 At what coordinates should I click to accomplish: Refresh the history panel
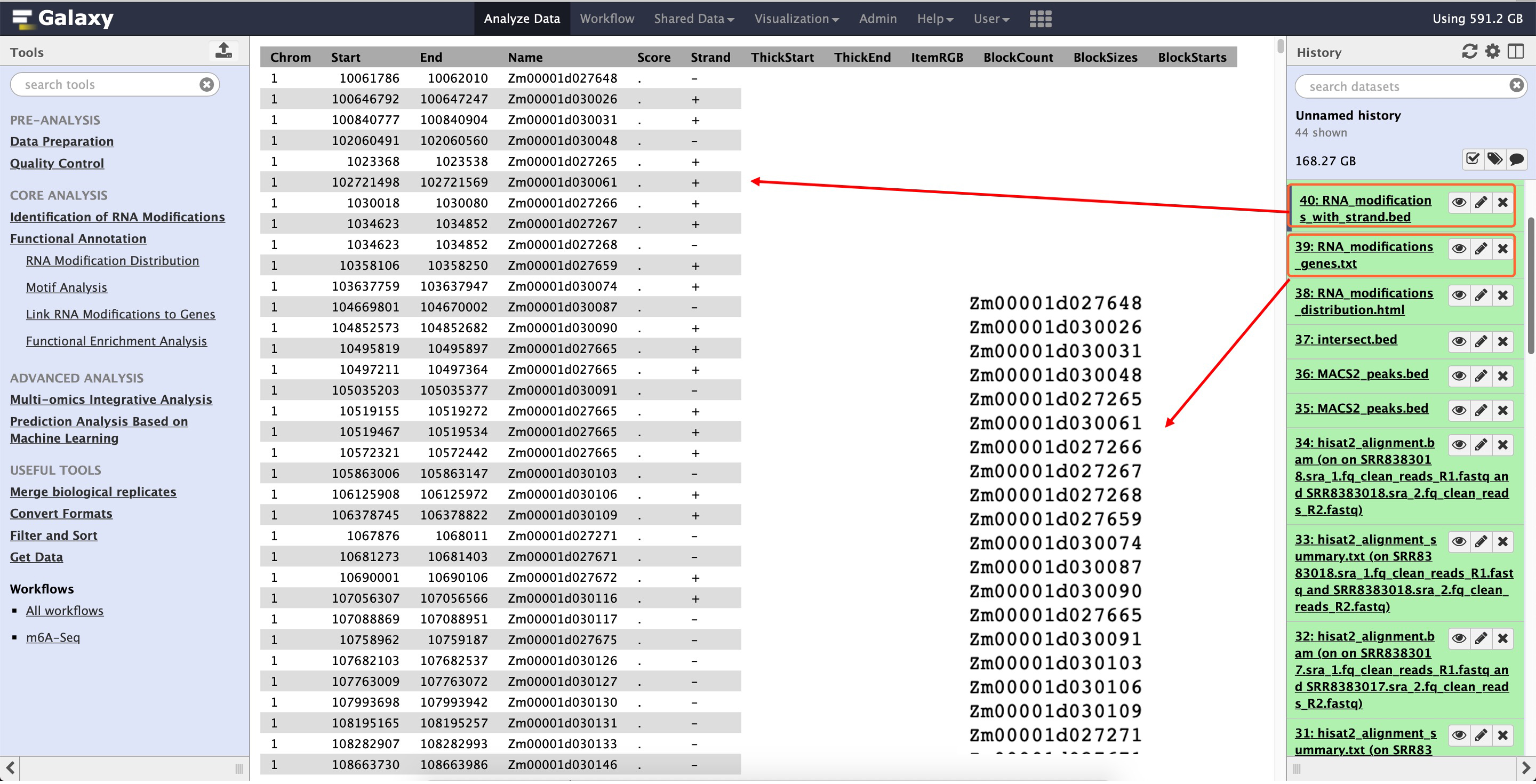point(1469,52)
